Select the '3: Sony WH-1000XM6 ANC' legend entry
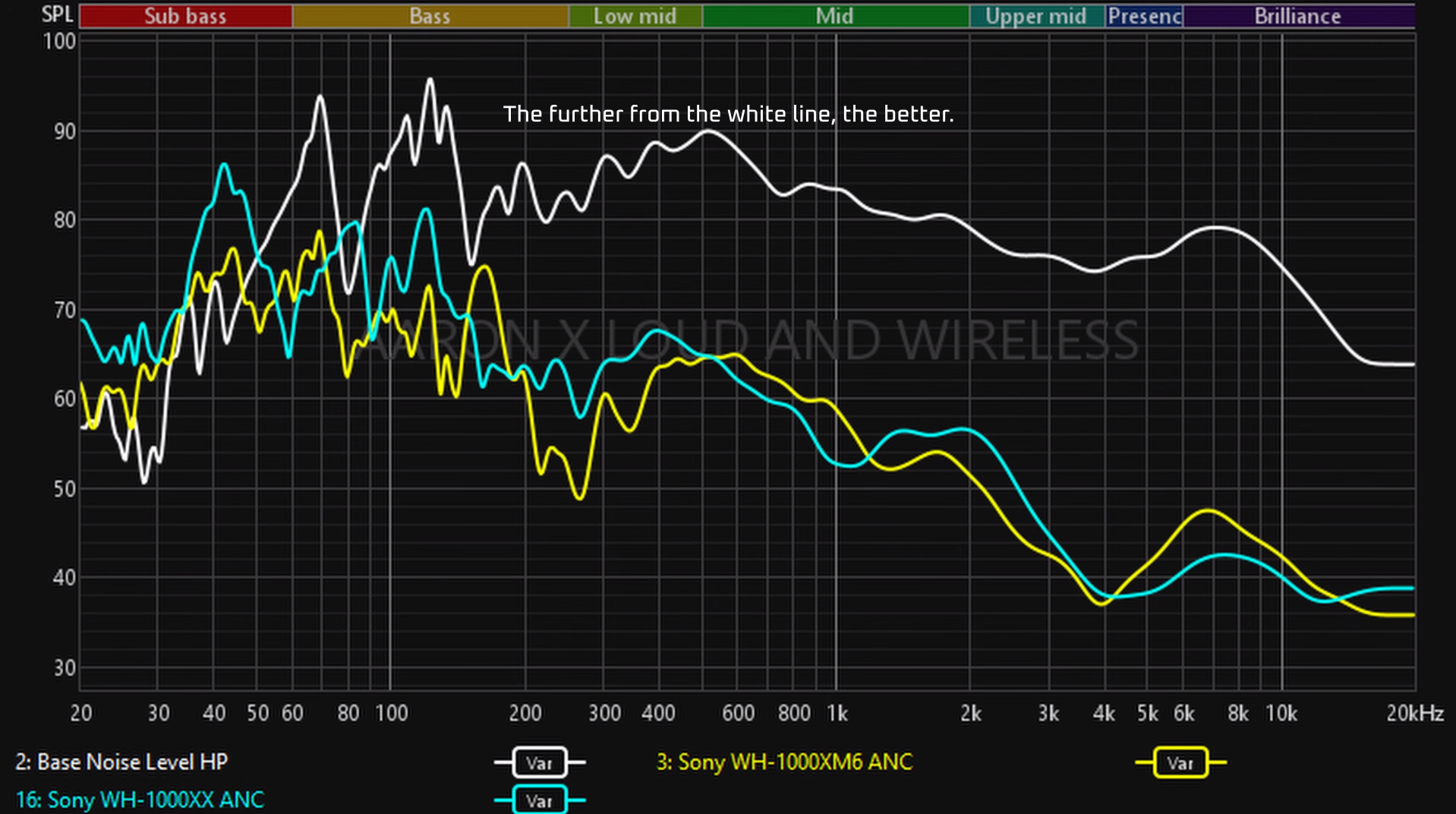1456x814 pixels. [x=784, y=762]
